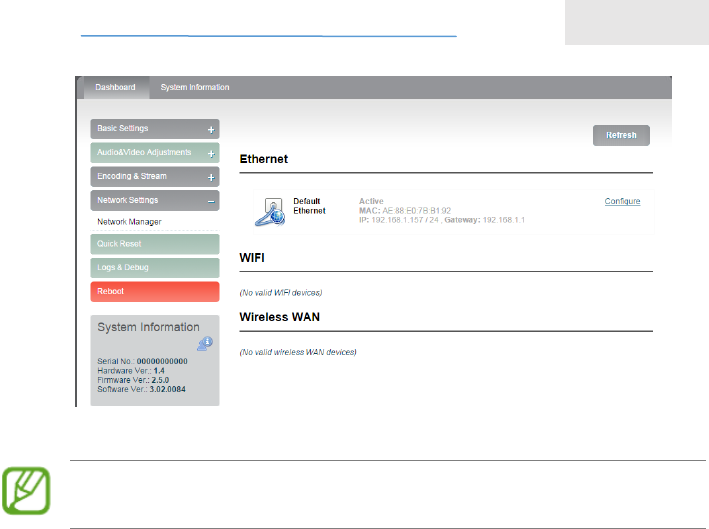Select the WIFI section heading
This screenshot has height=529, width=709.
pyautogui.click(x=252, y=258)
